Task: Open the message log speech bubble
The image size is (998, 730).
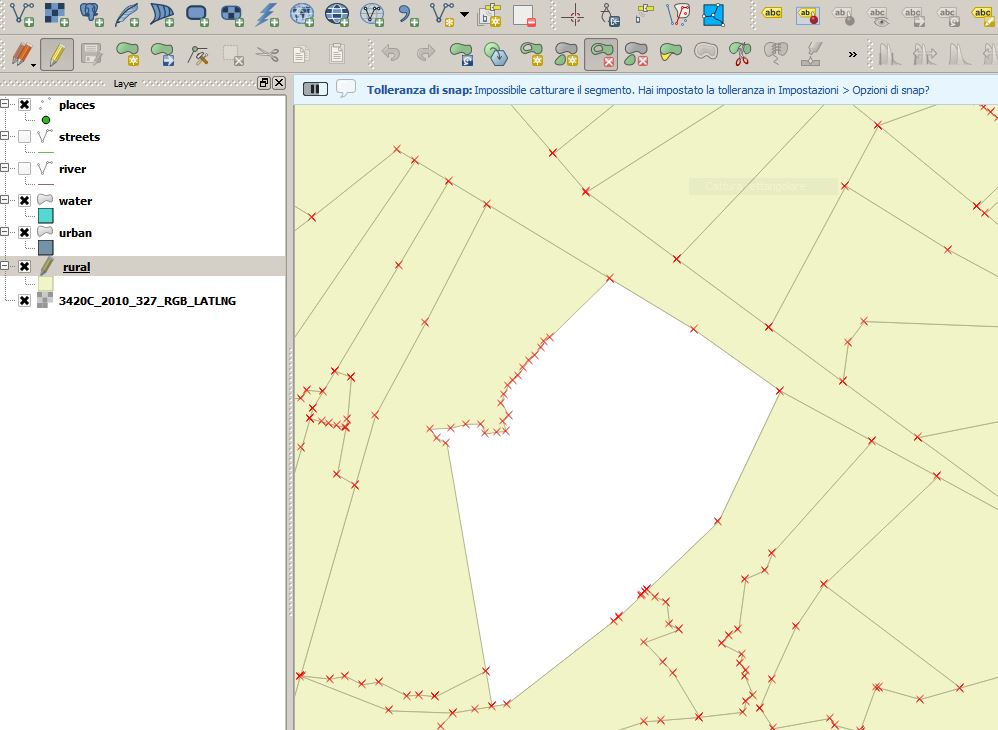Action: coord(346,88)
